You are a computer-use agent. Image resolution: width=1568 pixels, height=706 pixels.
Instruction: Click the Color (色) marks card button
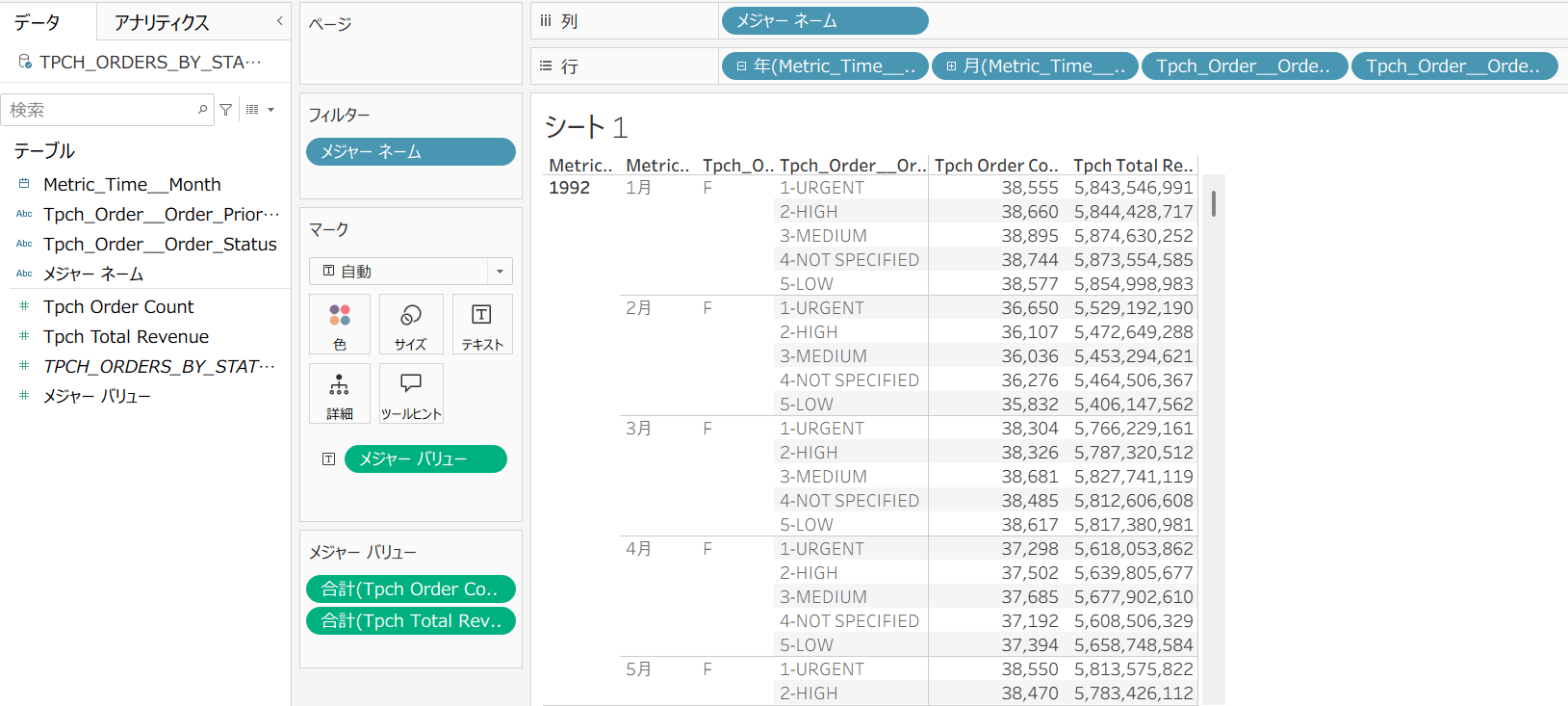tap(339, 325)
